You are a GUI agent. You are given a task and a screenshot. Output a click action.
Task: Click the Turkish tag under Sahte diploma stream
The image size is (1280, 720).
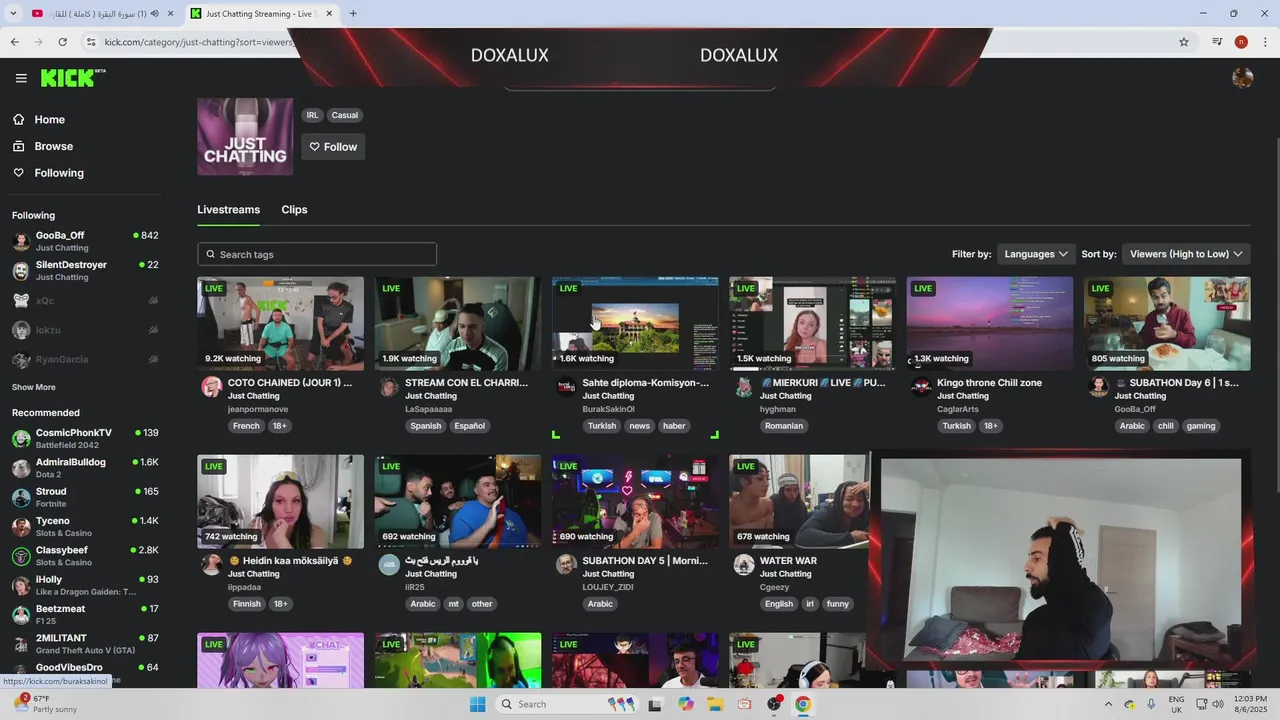[x=602, y=426]
